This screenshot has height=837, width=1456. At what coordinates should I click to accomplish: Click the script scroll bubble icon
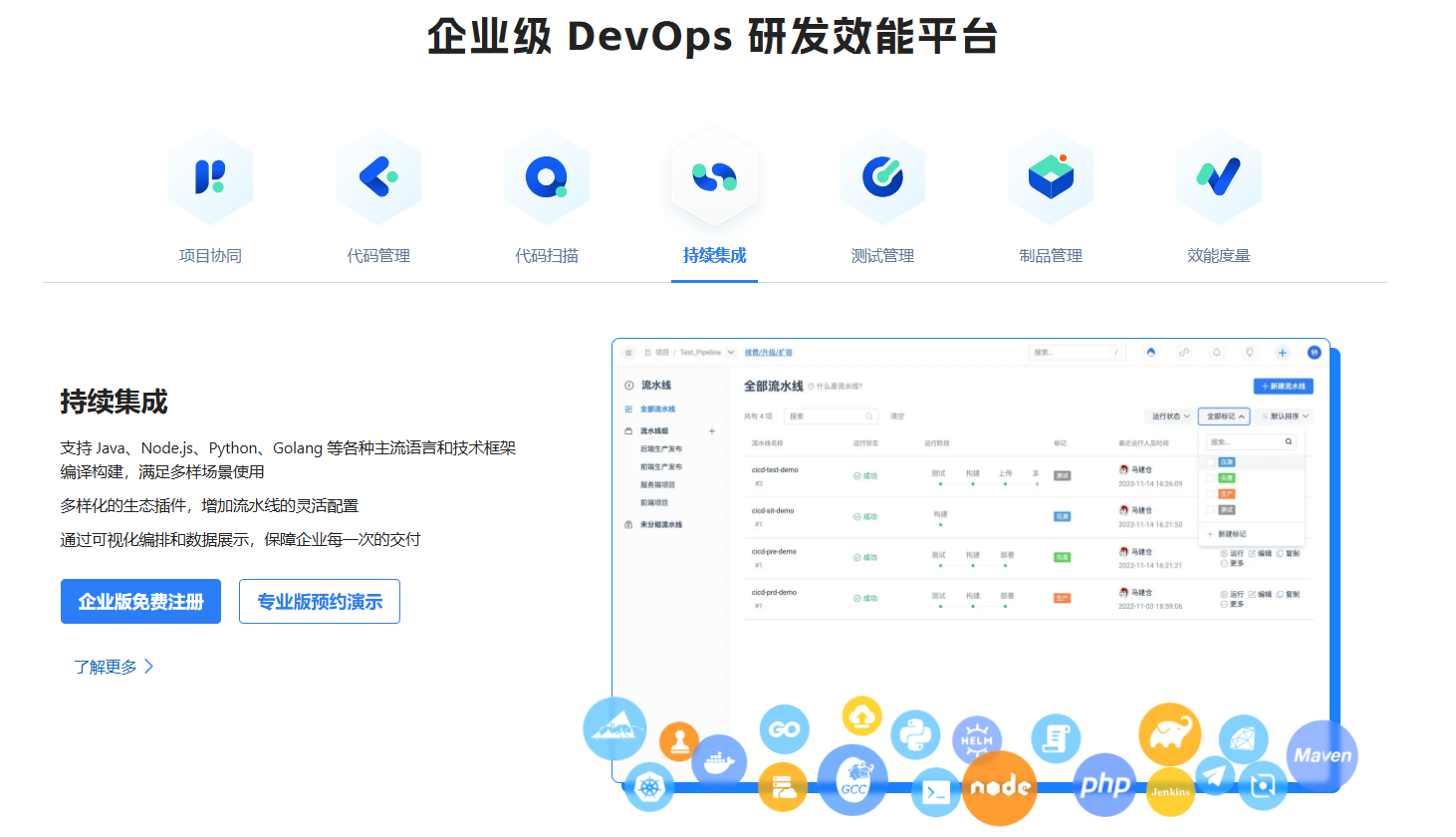point(1056,738)
